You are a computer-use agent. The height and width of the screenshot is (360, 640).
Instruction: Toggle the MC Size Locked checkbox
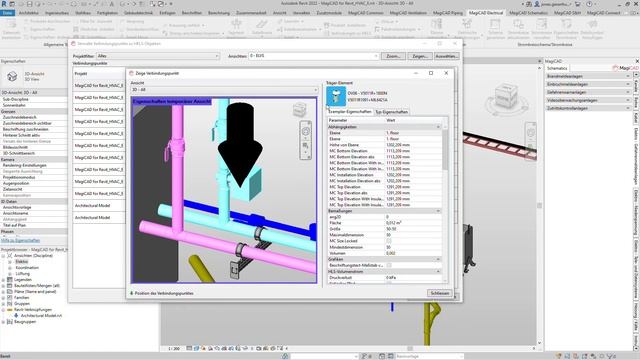(389, 241)
